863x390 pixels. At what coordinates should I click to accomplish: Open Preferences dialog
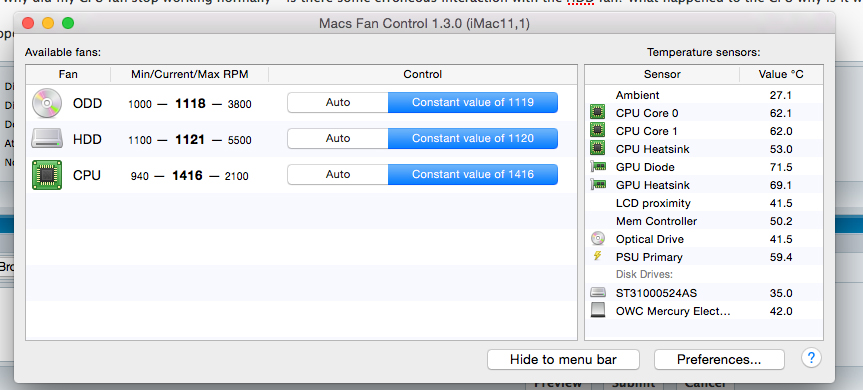tap(719, 360)
